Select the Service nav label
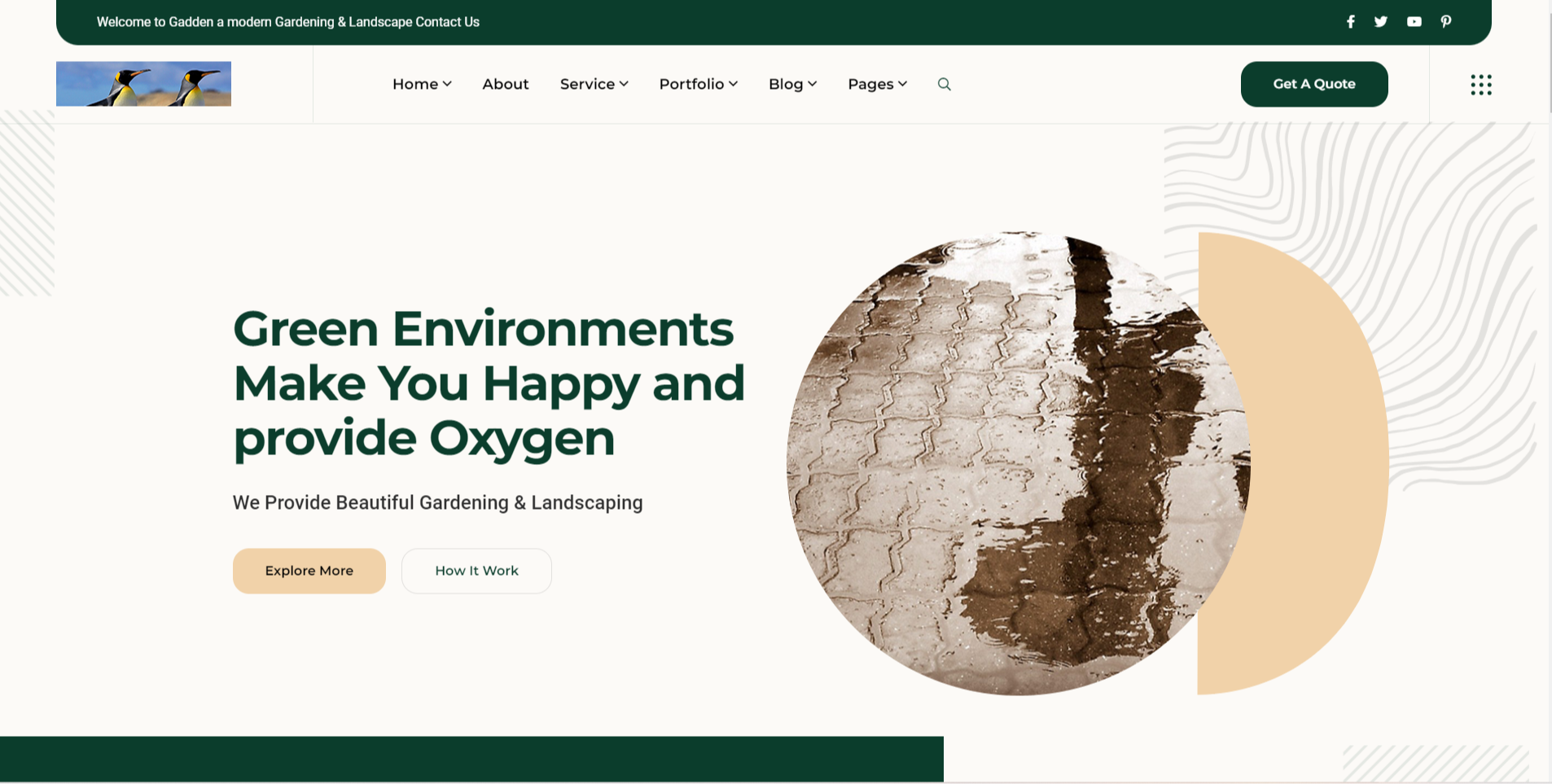 pos(587,84)
